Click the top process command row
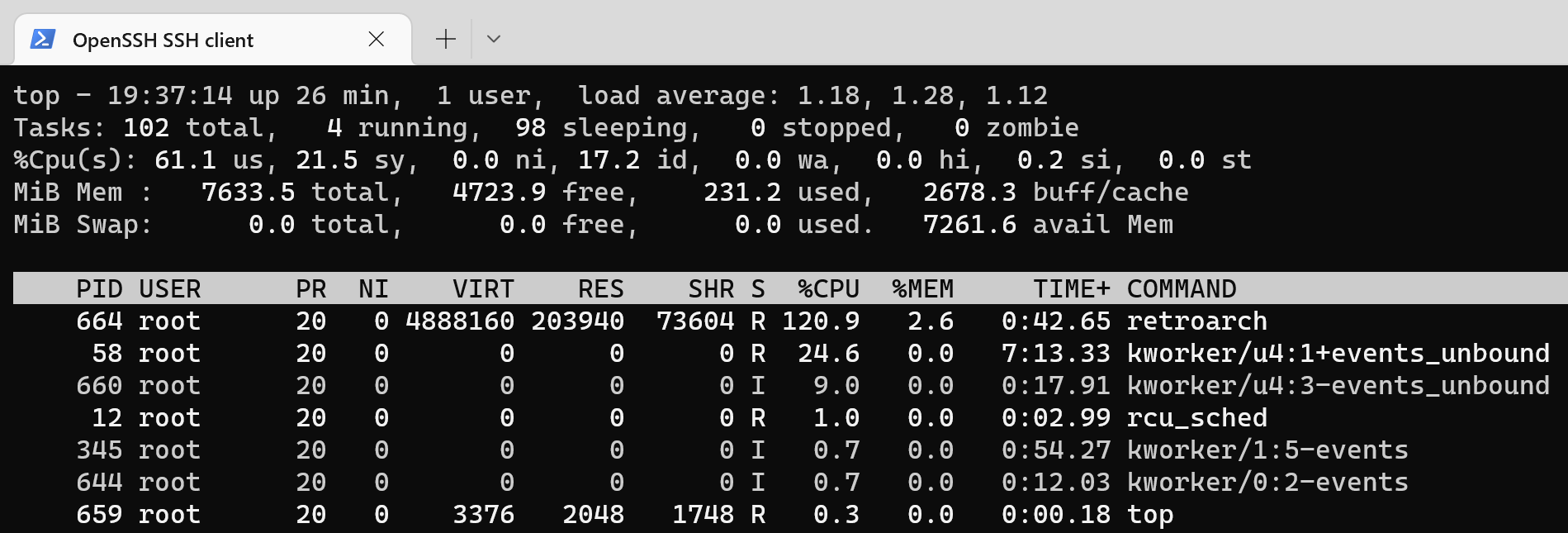 [783, 514]
